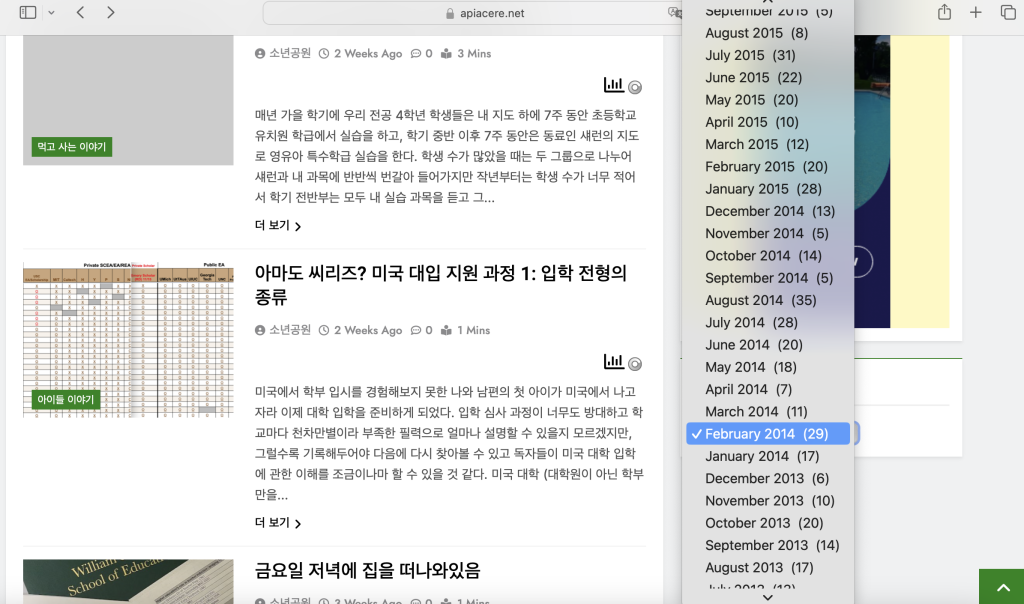Click 더 보기 under the 미국 대입 article
Image resolution: width=1024 pixels, height=604 pixels.
277,523
